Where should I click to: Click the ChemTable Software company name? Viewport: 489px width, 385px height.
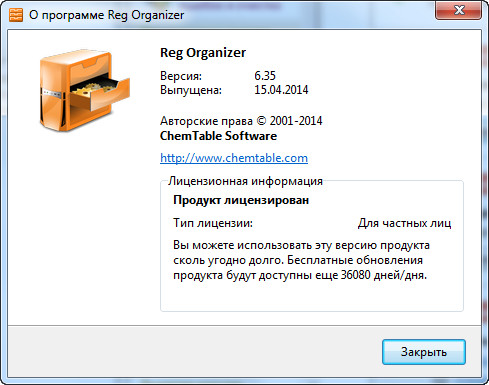tap(218, 136)
